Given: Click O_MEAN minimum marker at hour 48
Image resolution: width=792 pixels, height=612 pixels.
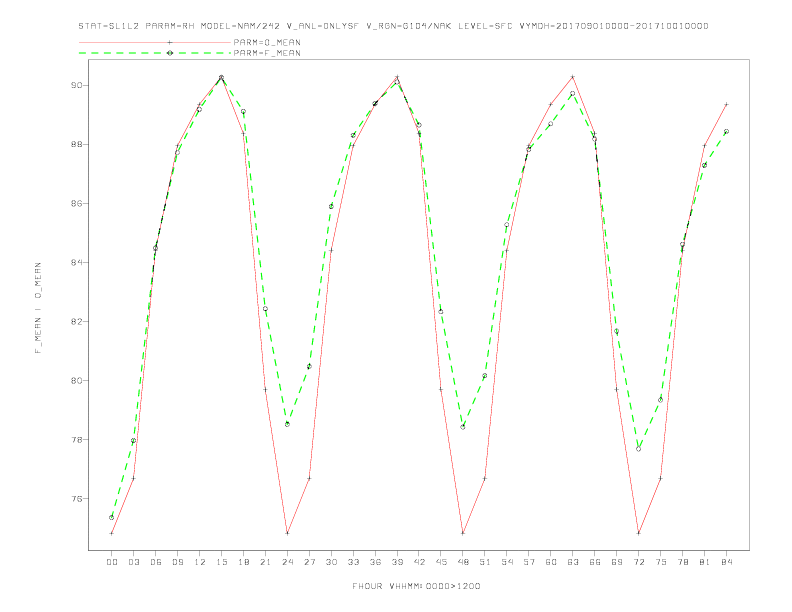Looking at the screenshot, I should click(x=463, y=533).
